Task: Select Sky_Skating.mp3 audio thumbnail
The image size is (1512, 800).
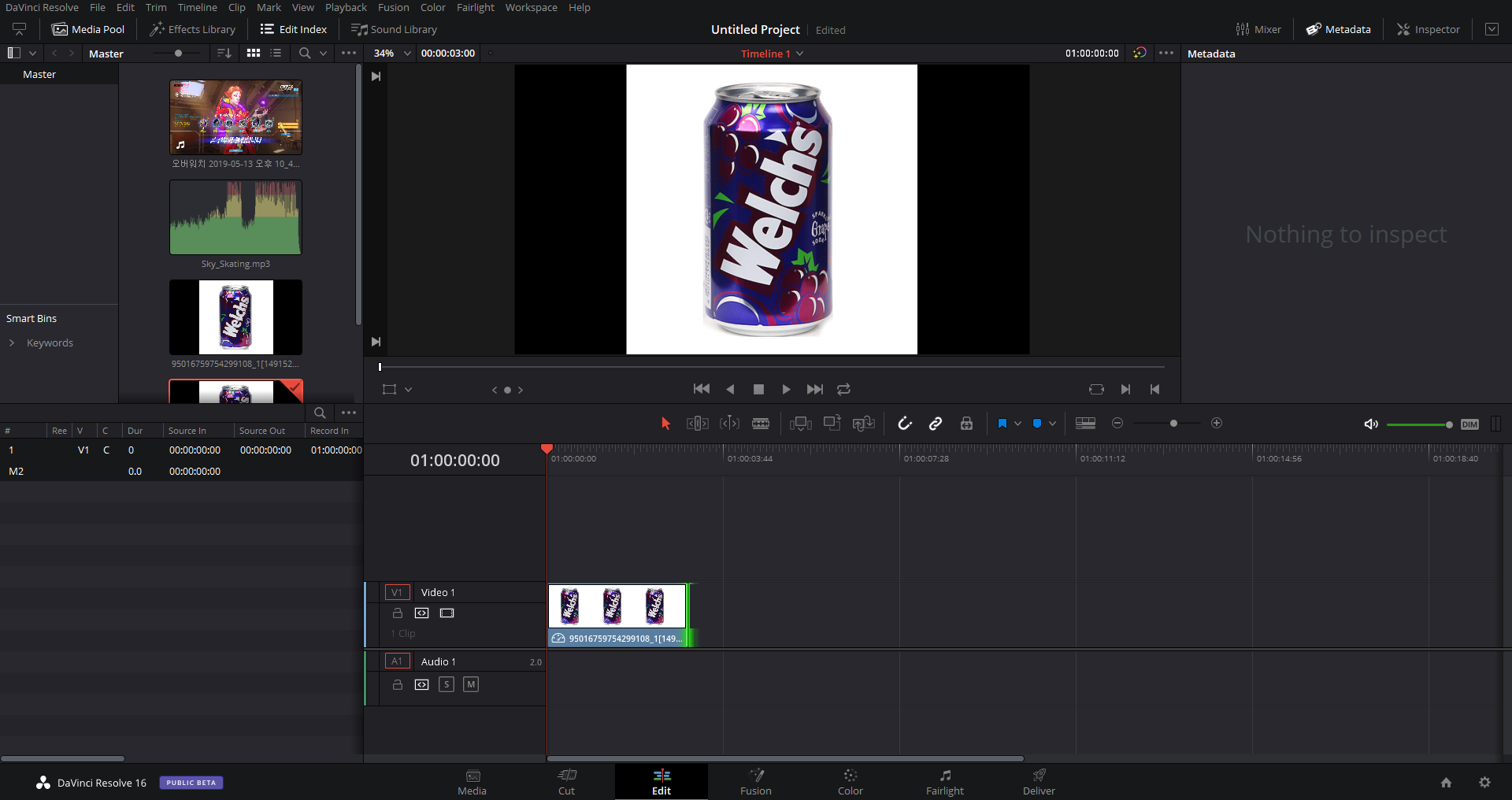Action: pyautogui.click(x=235, y=217)
